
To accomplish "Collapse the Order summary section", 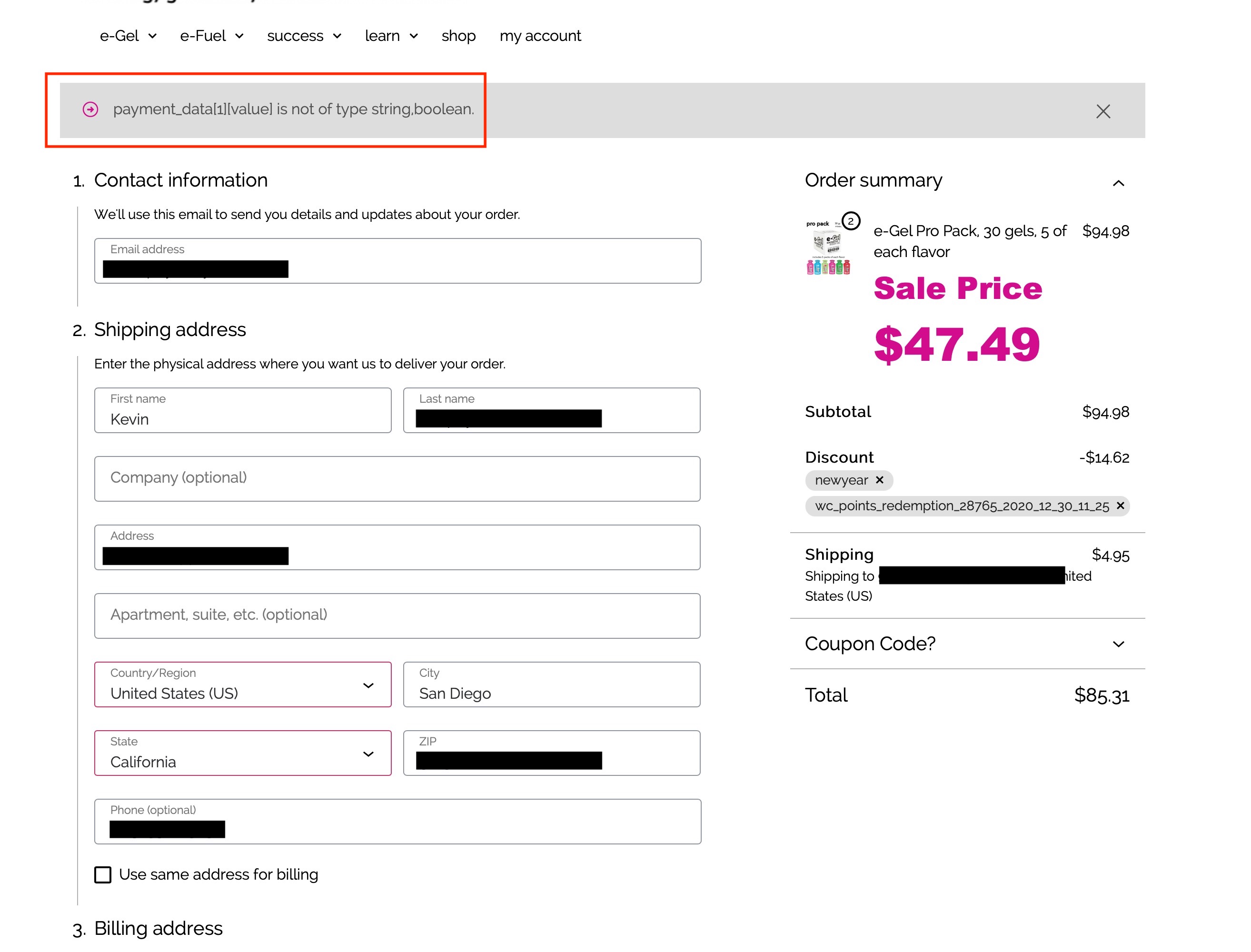I will tap(1118, 183).
